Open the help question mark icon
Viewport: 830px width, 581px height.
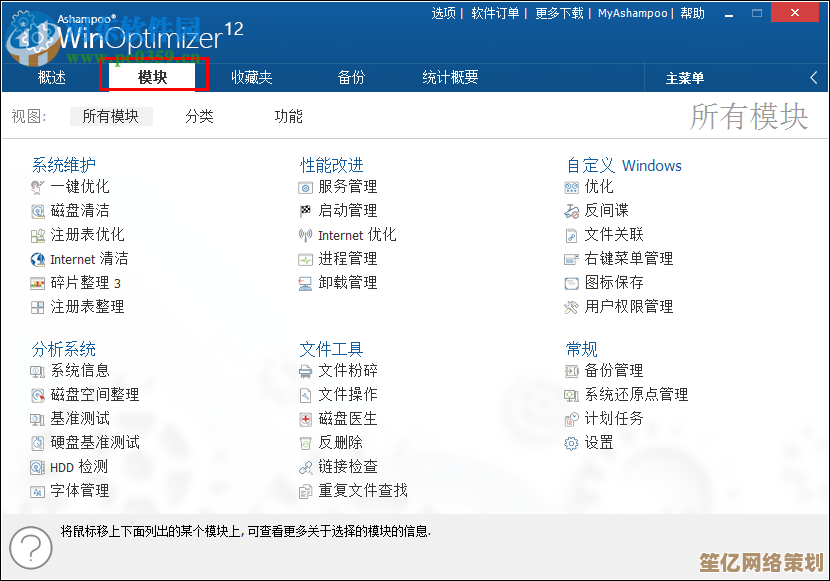[x=31, y=547]
